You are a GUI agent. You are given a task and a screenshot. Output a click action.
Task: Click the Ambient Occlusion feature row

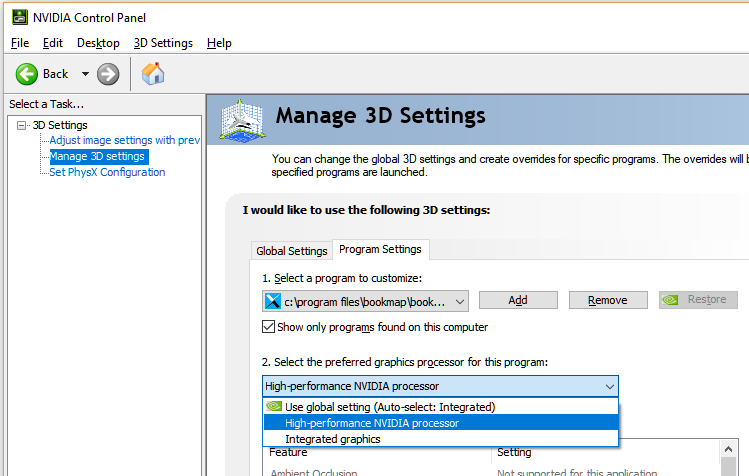point(314,472)
